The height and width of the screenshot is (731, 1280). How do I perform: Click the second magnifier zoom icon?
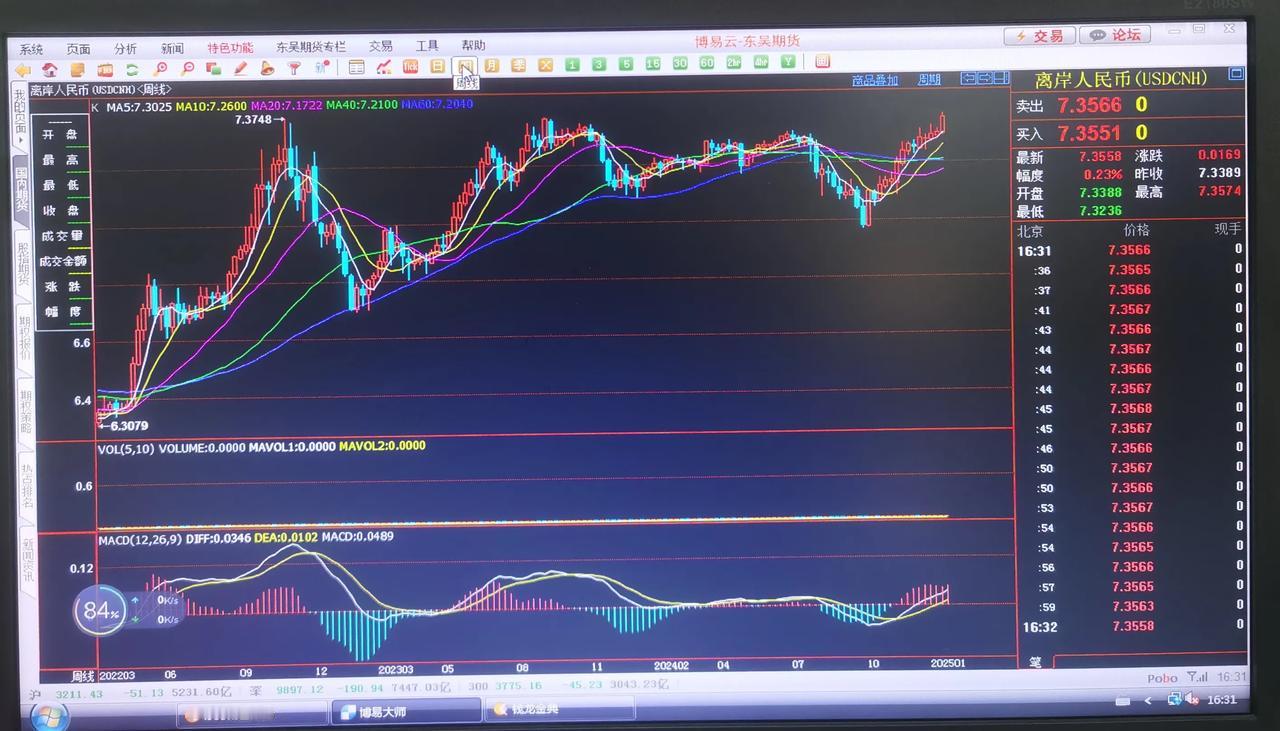(x=187, y=69)
